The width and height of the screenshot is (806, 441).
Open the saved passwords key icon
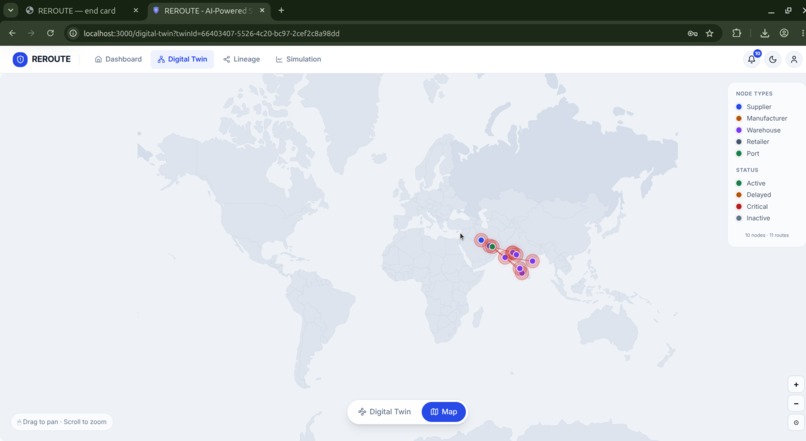click(692, 33)
